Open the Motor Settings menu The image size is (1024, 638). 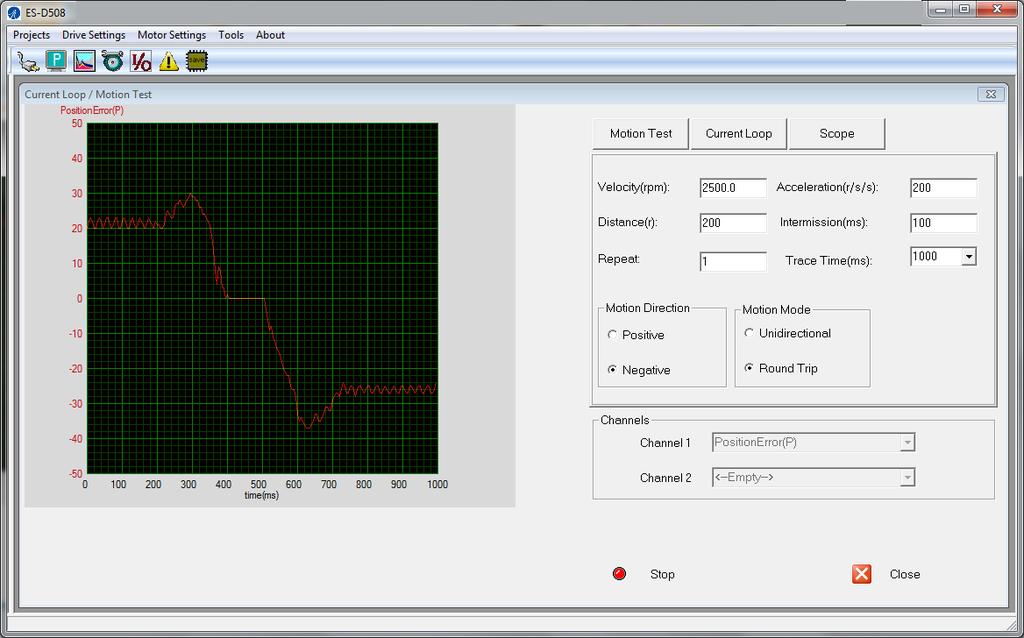tap(171, 35)
